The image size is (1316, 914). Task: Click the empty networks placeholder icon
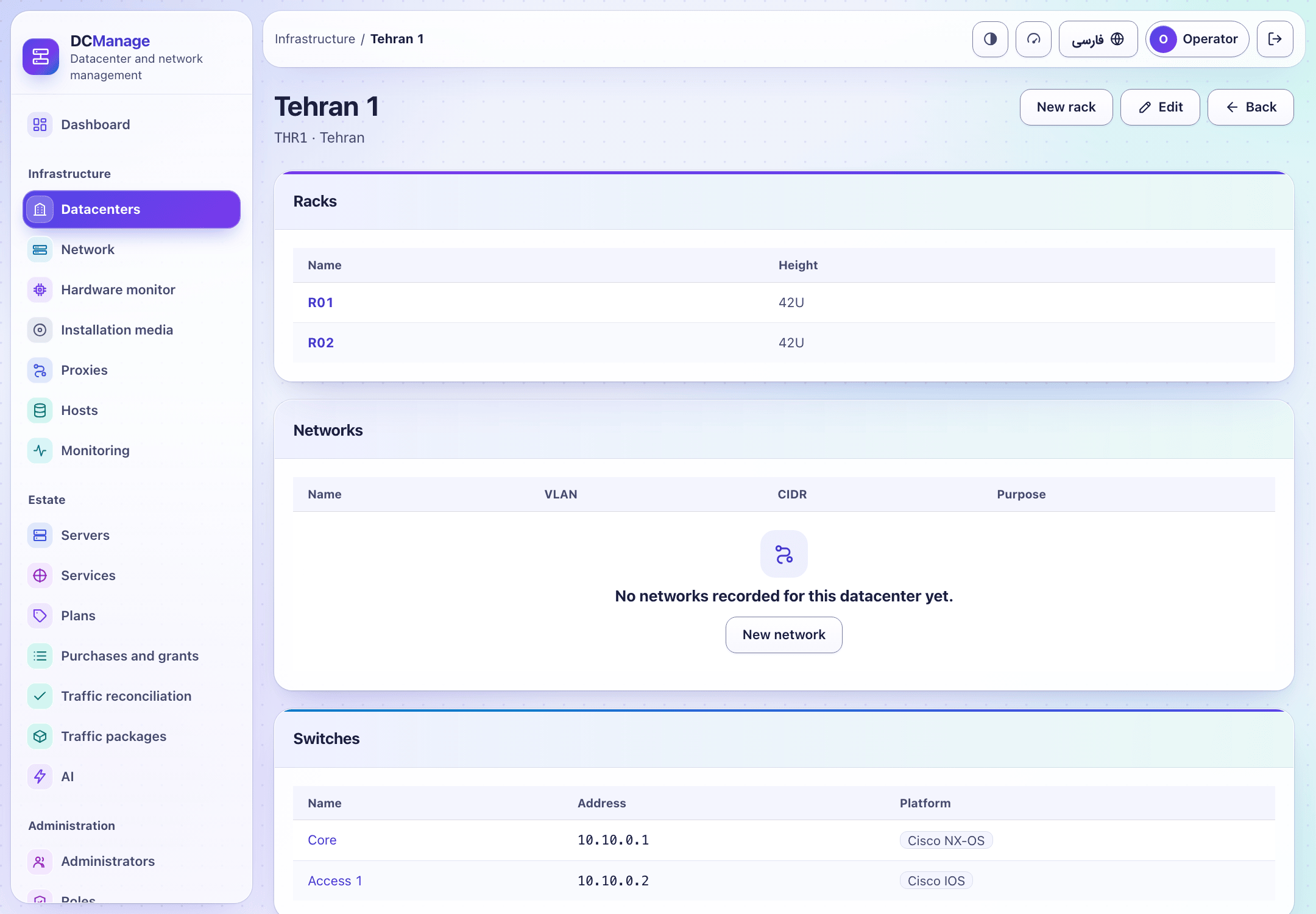click(784, 554)
